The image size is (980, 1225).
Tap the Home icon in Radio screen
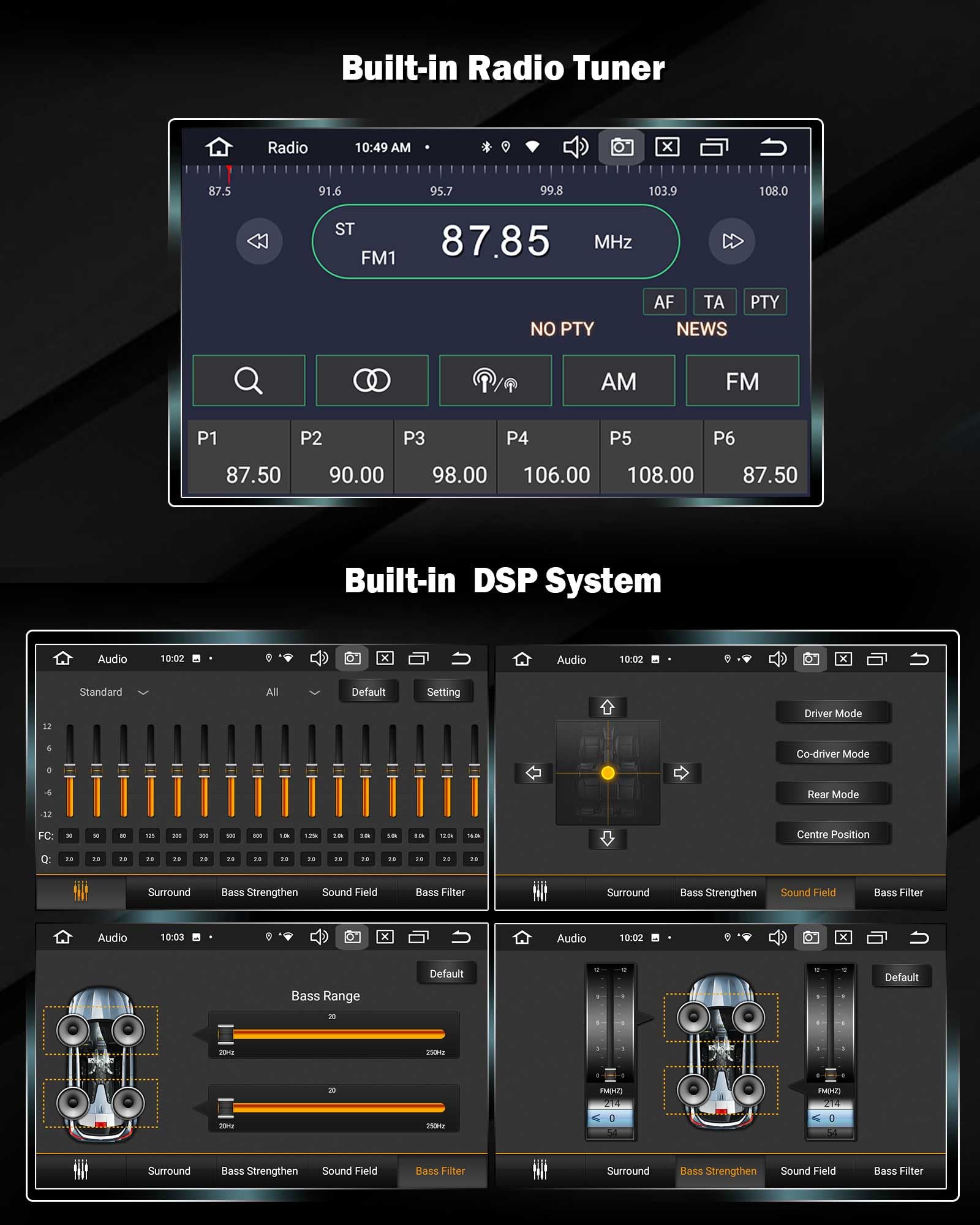tap(219, 148)
